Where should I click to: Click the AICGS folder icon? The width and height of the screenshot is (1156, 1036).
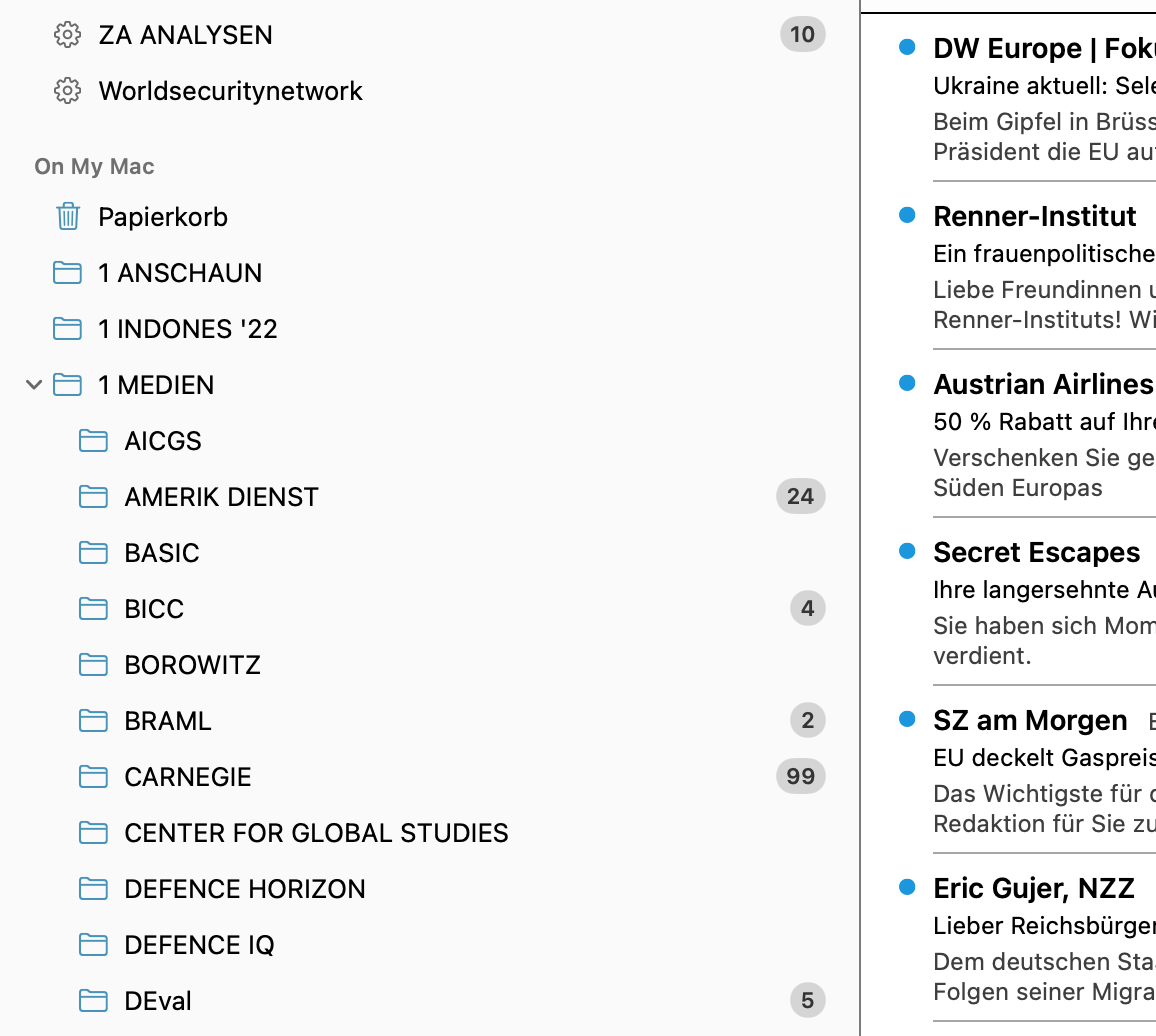point(93,441)
